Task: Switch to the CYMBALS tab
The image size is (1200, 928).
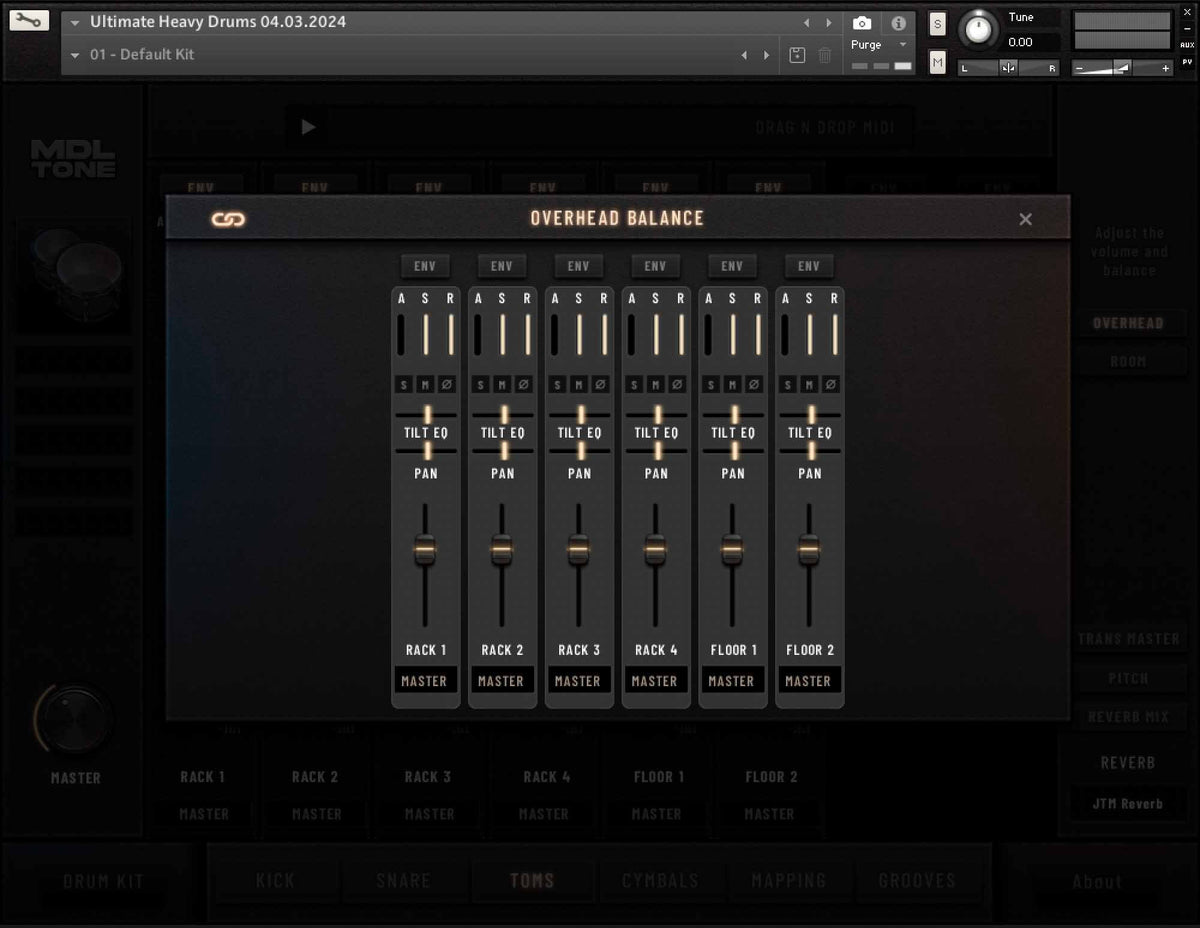Action: 661,881
